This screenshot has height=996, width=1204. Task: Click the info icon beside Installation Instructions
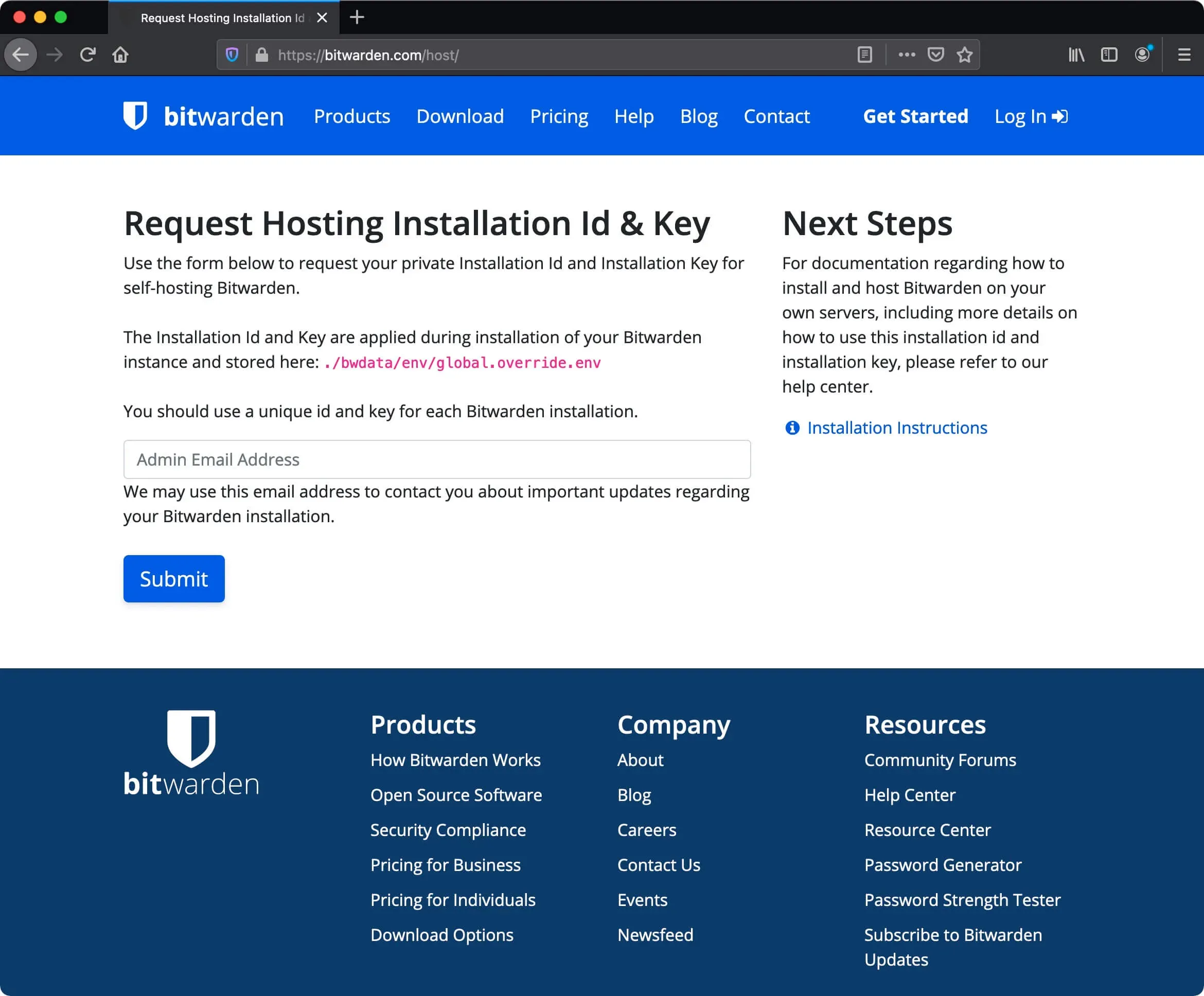click(792, 428)
